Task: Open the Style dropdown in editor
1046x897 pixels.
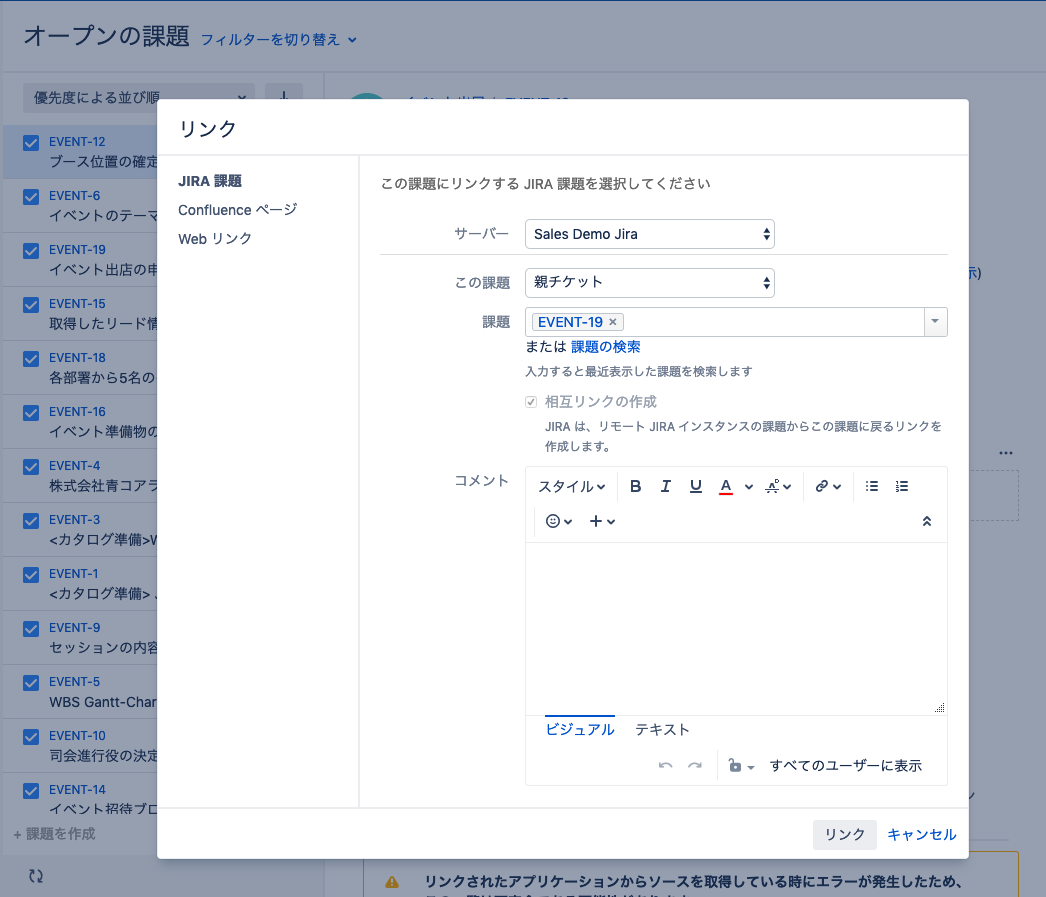Action: [x=572, y=486]
